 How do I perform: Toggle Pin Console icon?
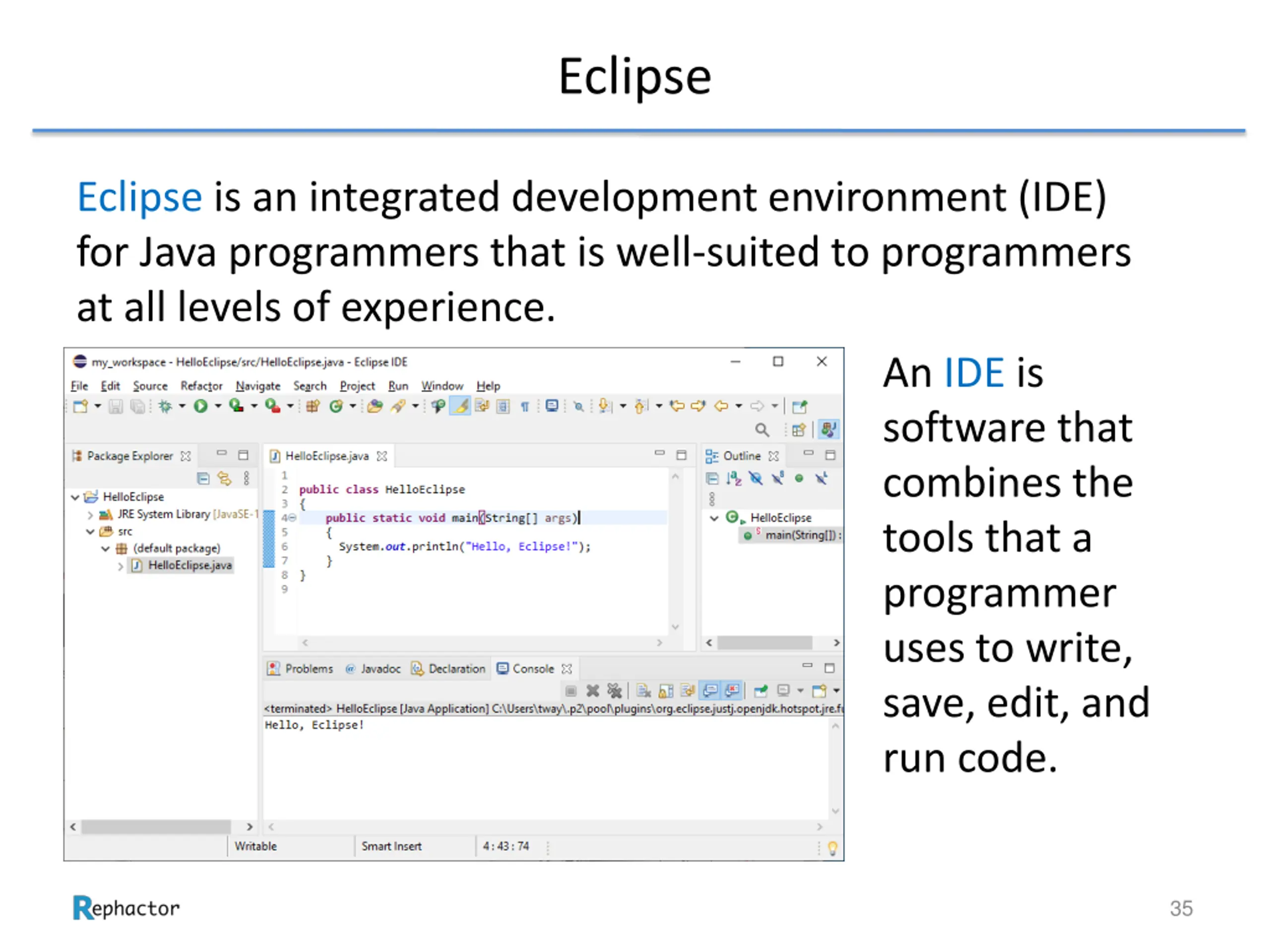click(761, 690)
